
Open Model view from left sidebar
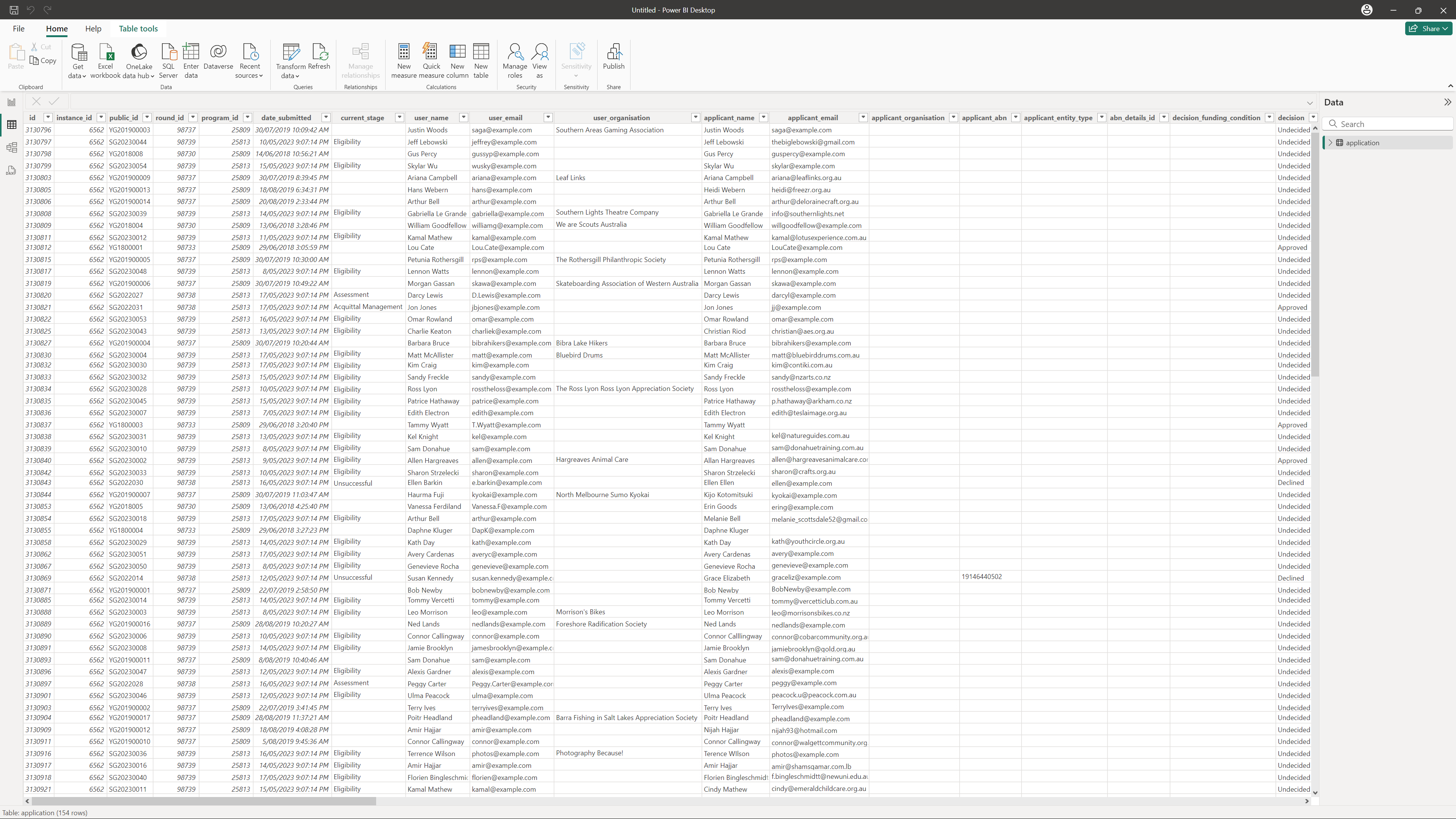pyautogui.click(x=11, y=148)
